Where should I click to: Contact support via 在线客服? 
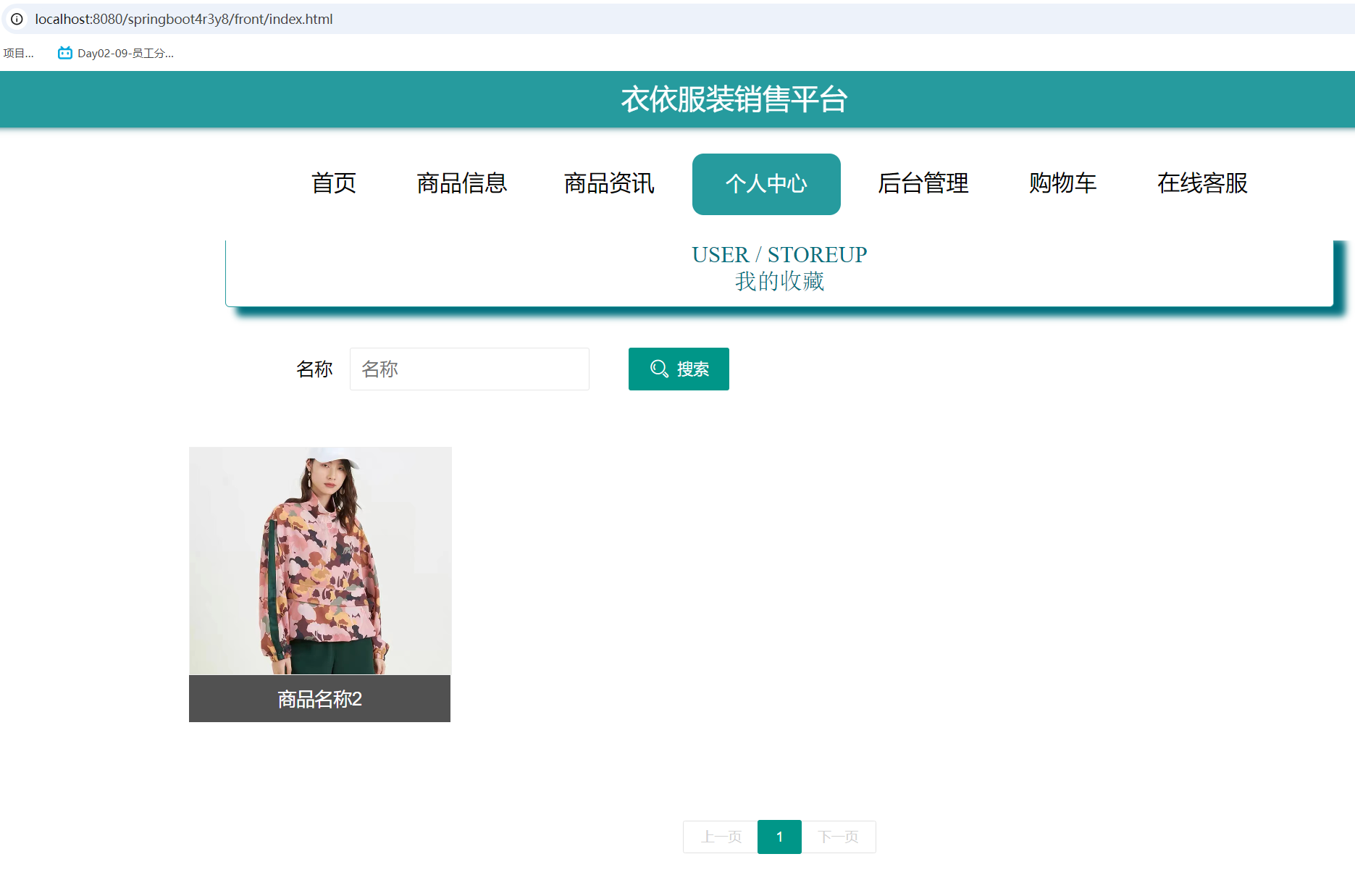point(1202,184)
